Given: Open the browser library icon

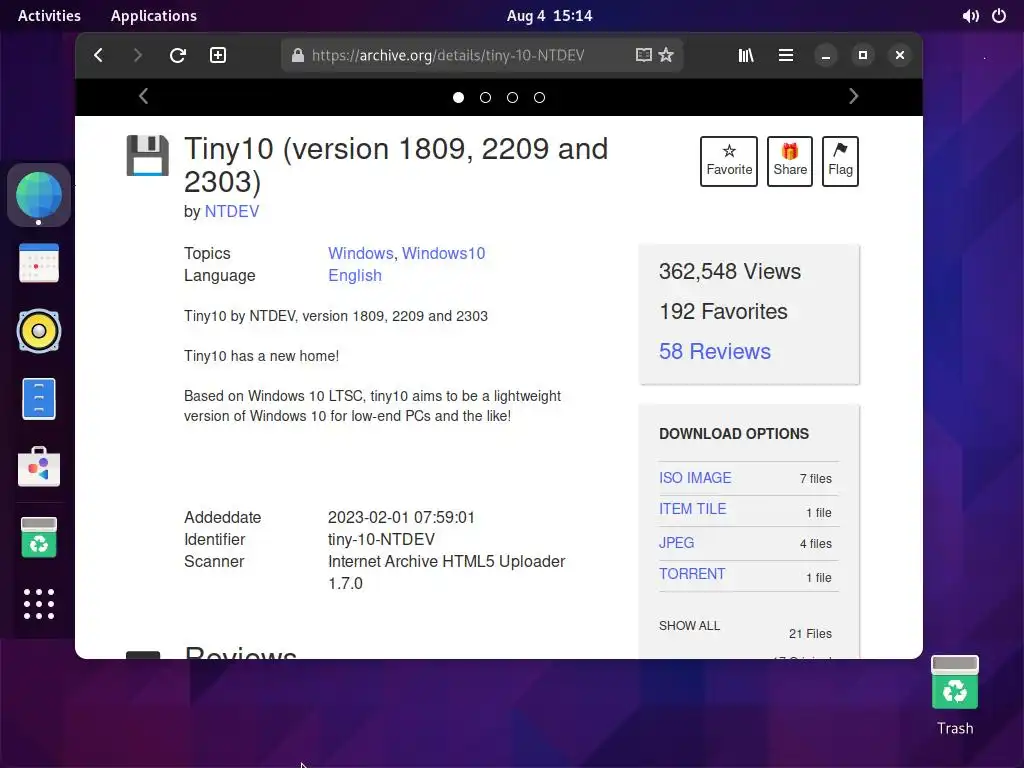Looking at the screenshot, I should (746, 56).
